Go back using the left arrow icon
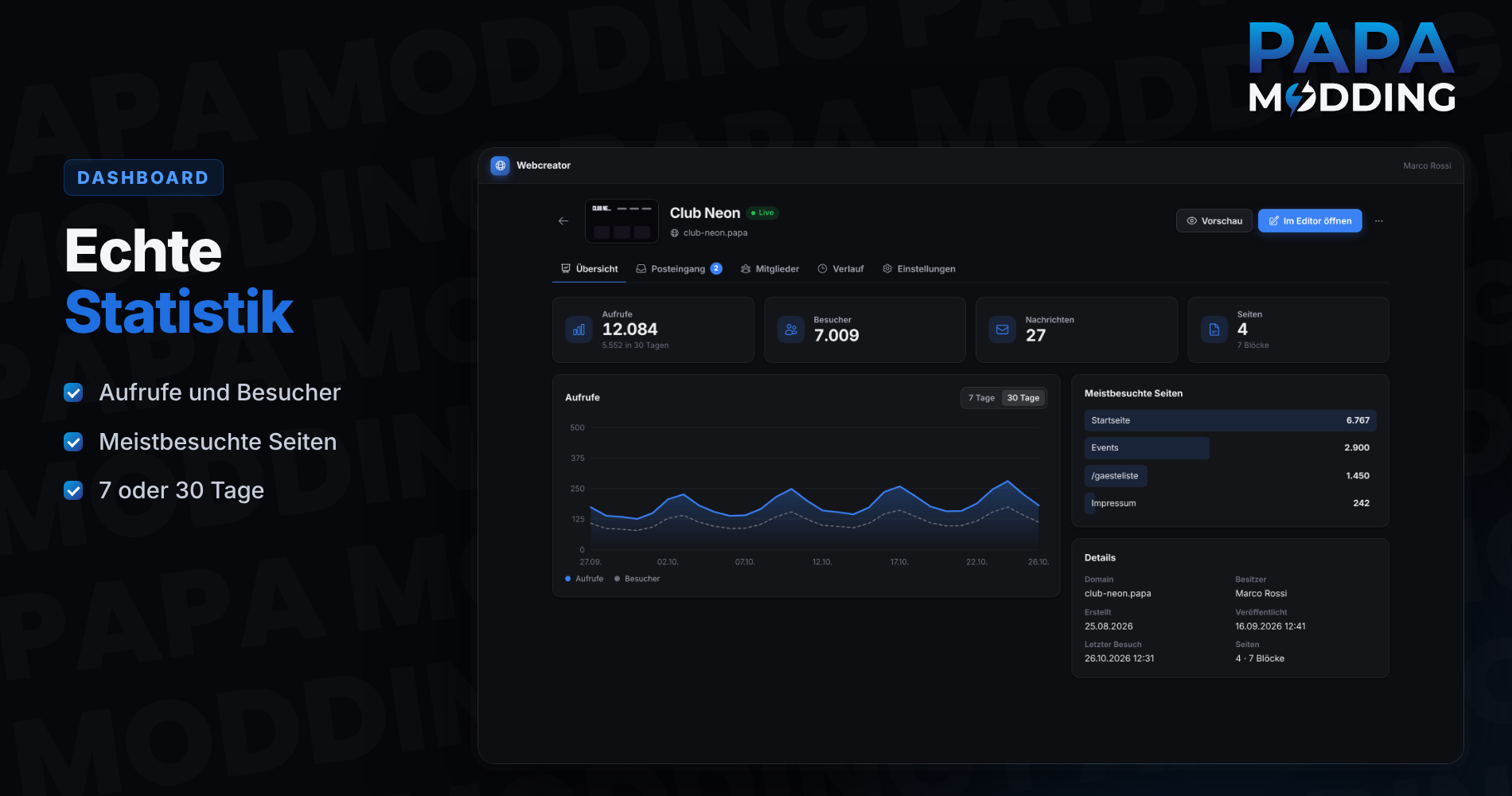 tap(563, 221)
